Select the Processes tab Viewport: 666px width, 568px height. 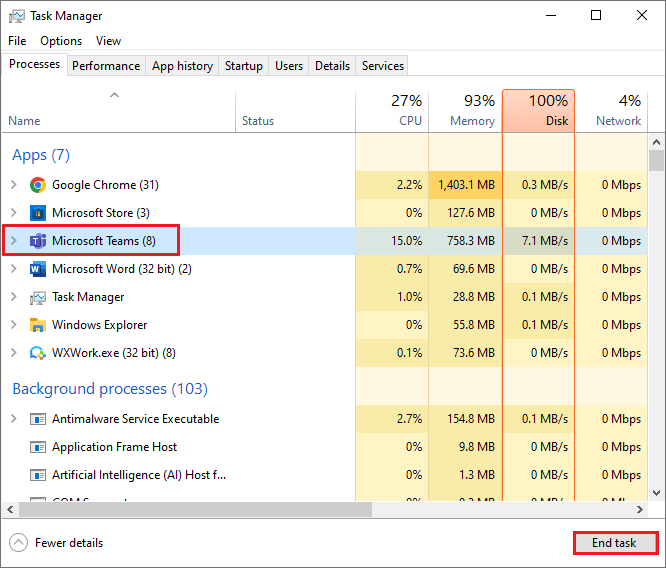[34, 64]
